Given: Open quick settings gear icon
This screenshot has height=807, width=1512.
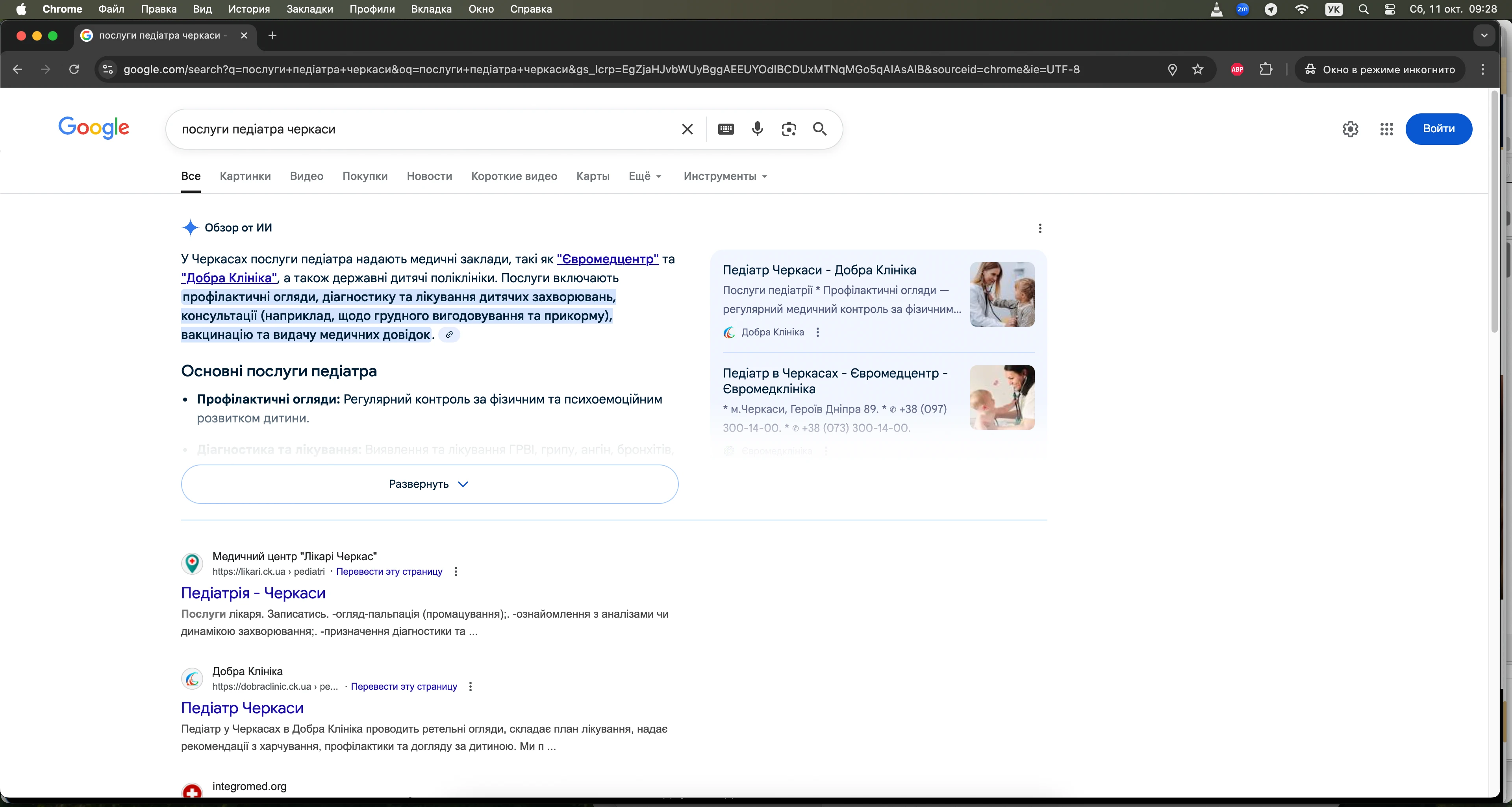Looking at the screenshot, I should click(x=1350, y=129).
